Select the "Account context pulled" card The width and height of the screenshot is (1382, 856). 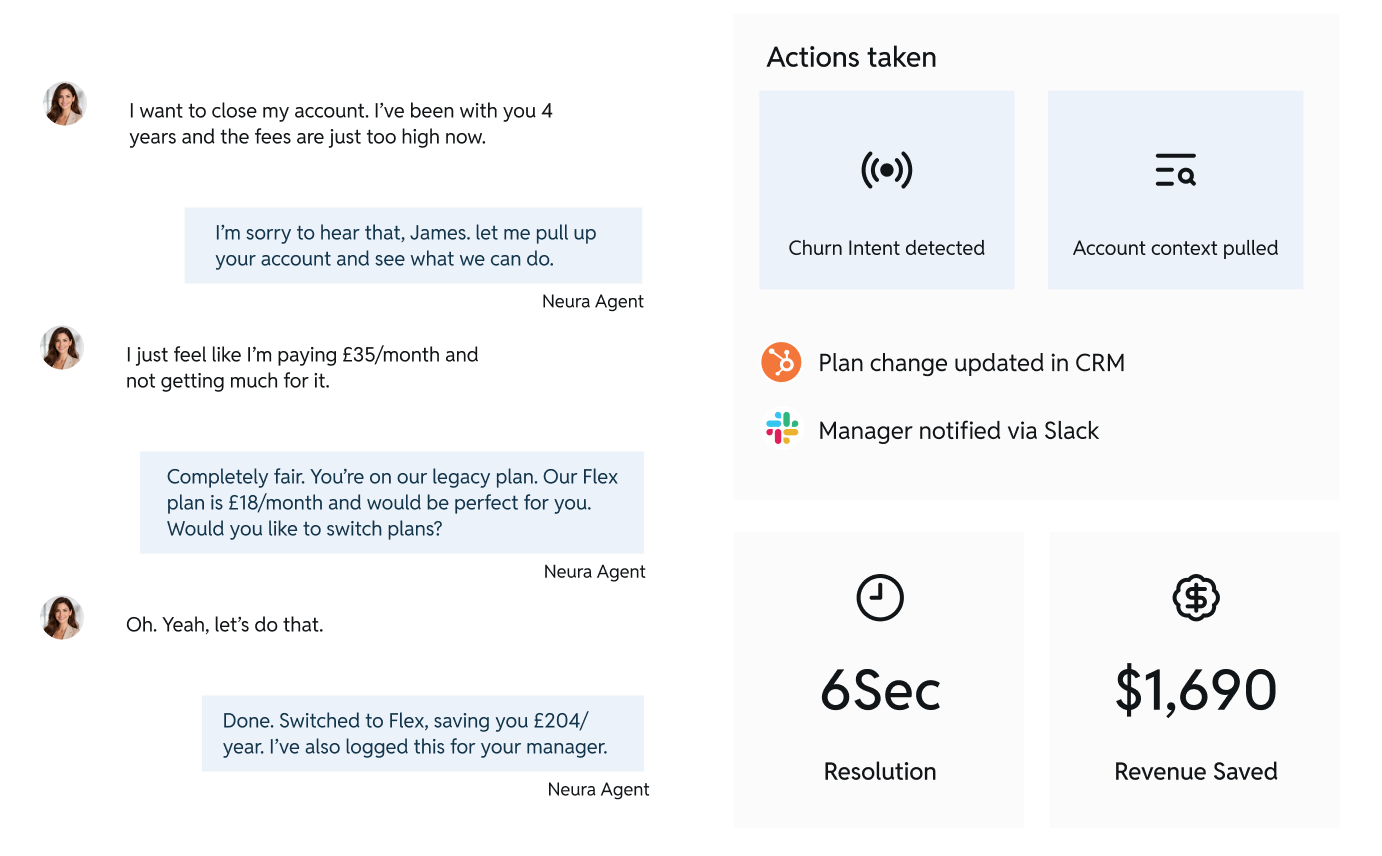click(1175, 190)
